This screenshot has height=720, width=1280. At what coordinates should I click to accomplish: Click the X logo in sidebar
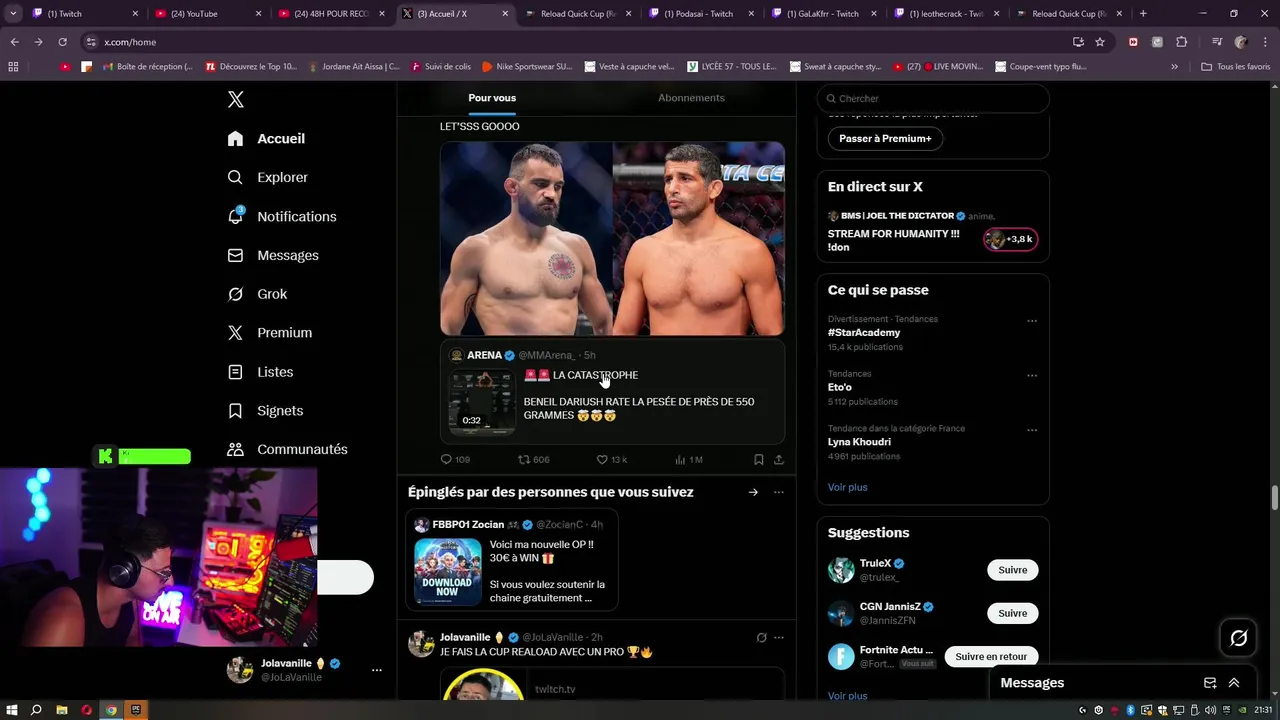pyautogui.click(x=236, y=99)
